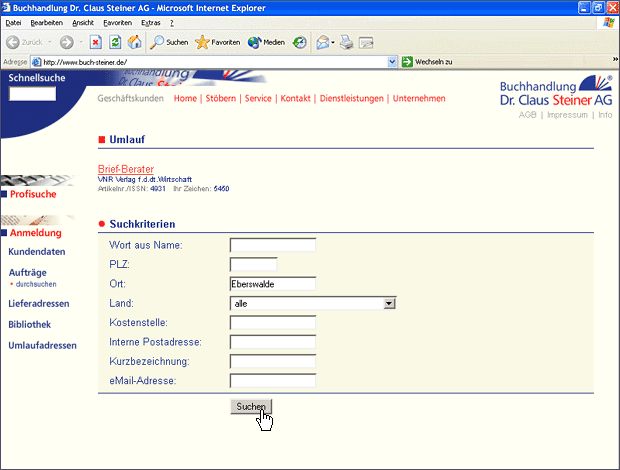Open Profisuche in the sidebar

coord(33,194)
